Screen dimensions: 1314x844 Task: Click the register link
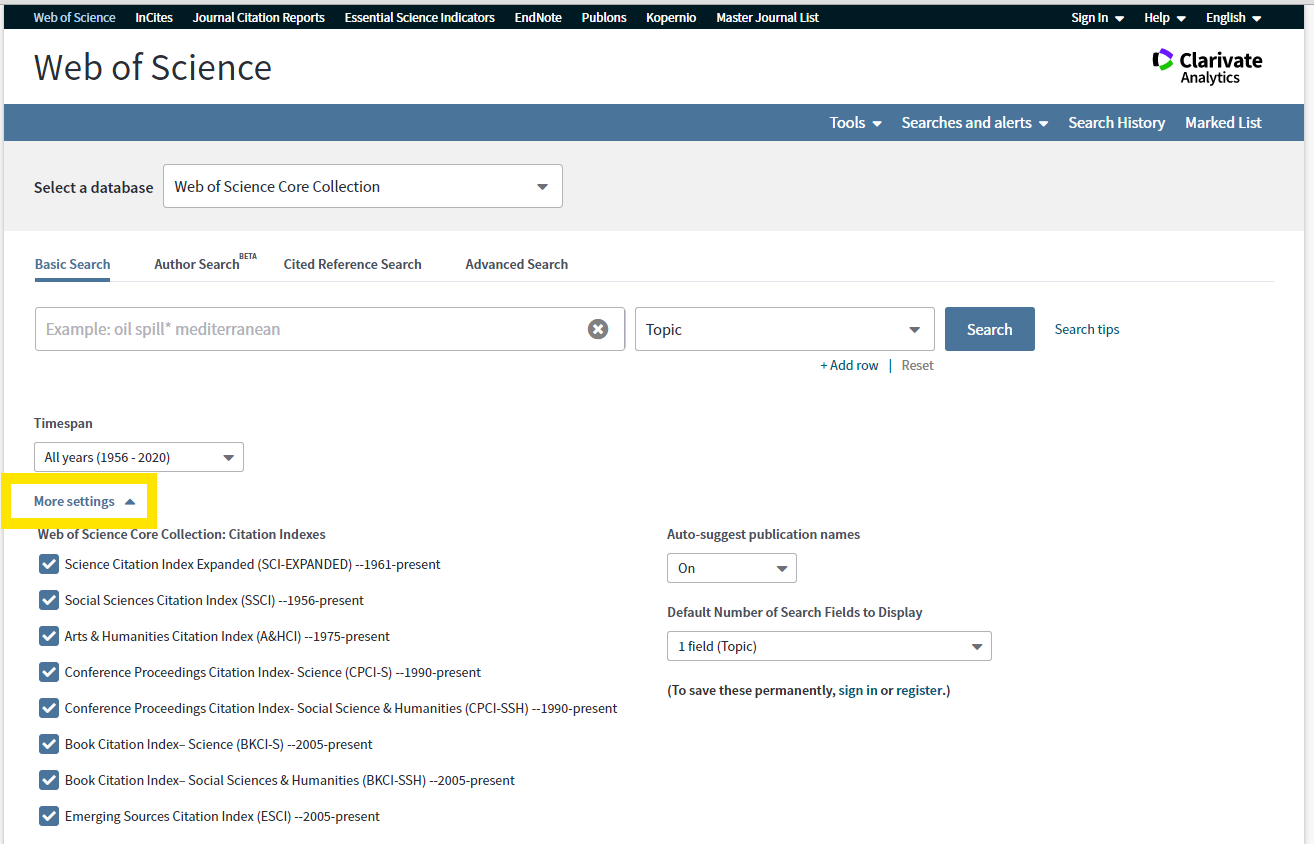[919, 690]
